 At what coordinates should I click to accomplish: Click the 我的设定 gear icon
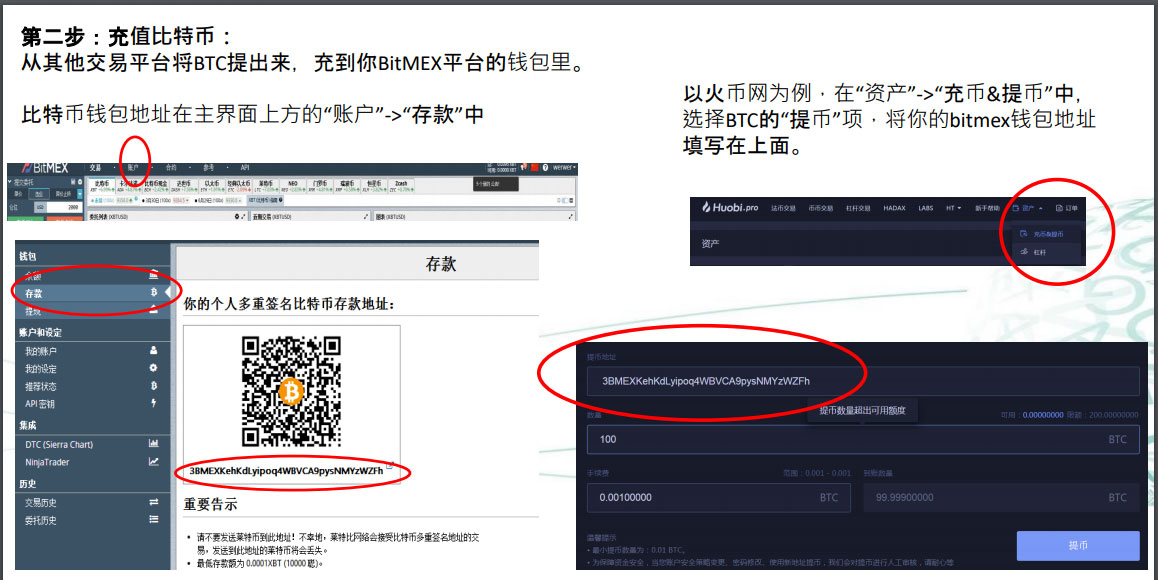[x=154, y=368]
